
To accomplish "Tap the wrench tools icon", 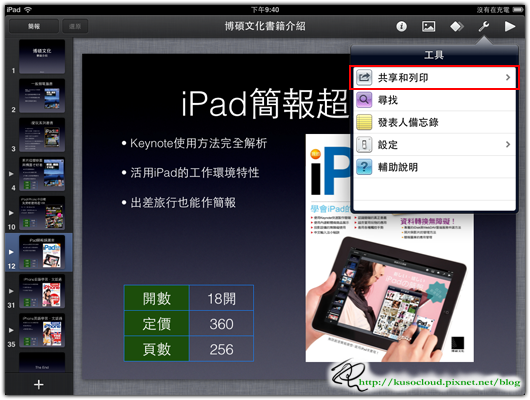I will click(484, 26).
